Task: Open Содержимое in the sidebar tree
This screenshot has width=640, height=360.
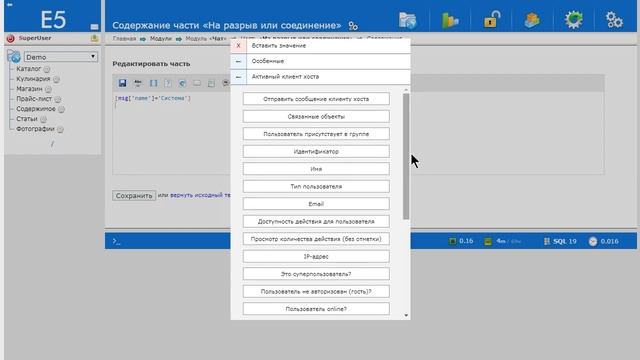Action: tap(36, 109)
